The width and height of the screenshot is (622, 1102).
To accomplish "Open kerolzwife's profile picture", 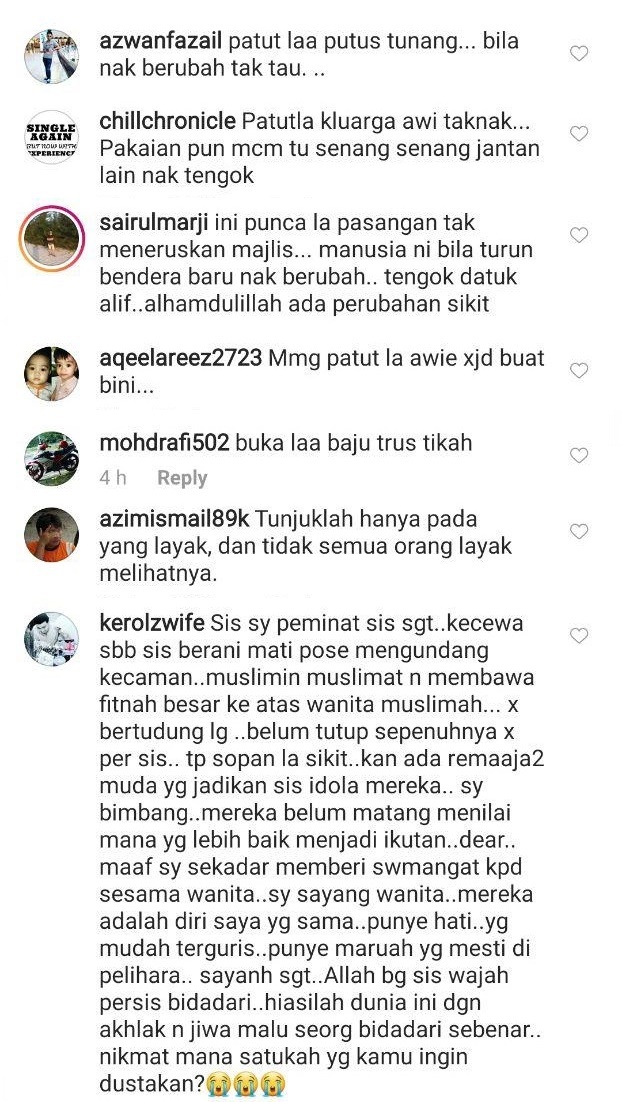I will click(51, 639).
